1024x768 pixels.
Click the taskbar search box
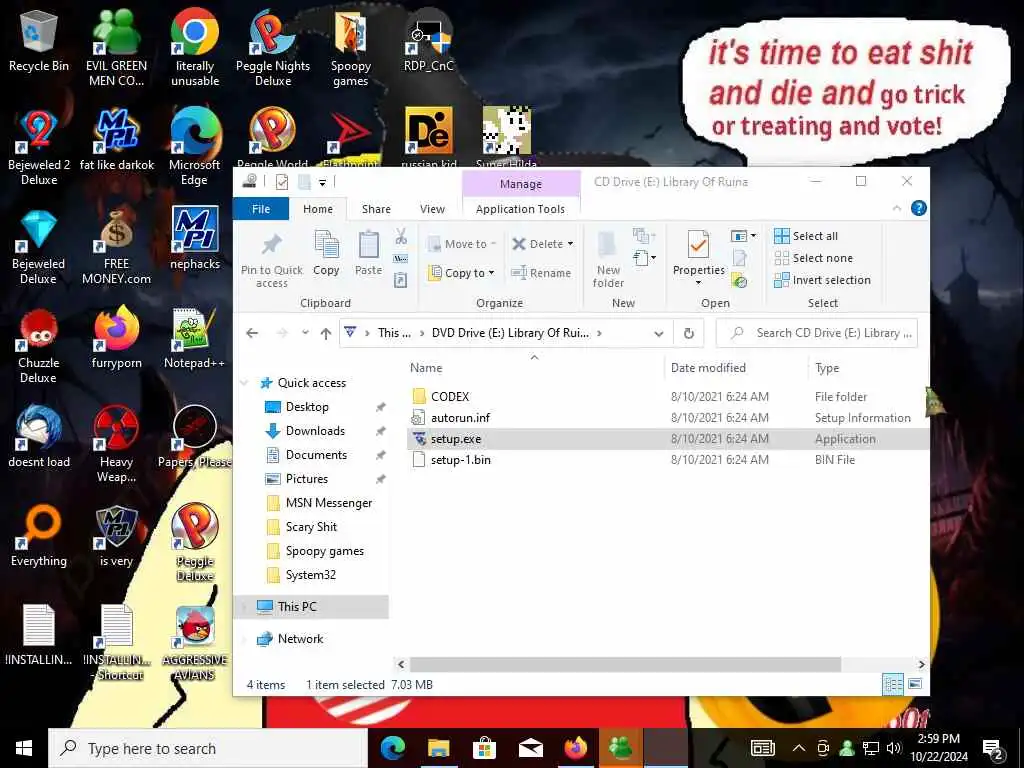tap(208, 748)
